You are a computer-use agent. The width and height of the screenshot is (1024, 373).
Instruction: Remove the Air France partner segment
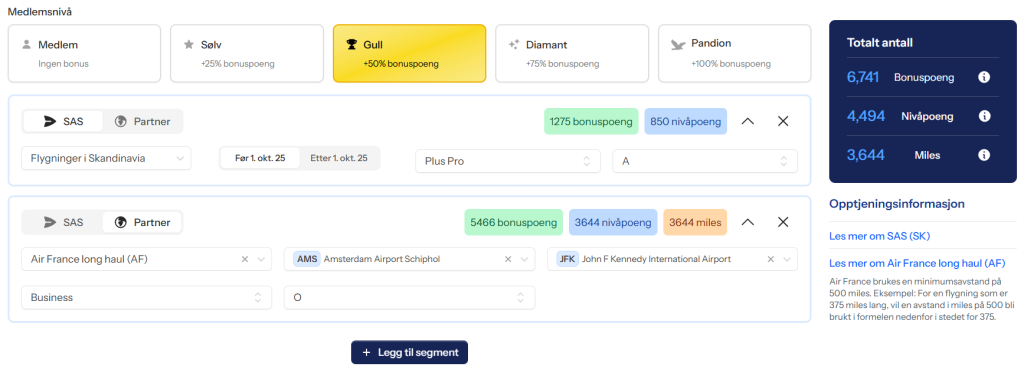point(783,222)
